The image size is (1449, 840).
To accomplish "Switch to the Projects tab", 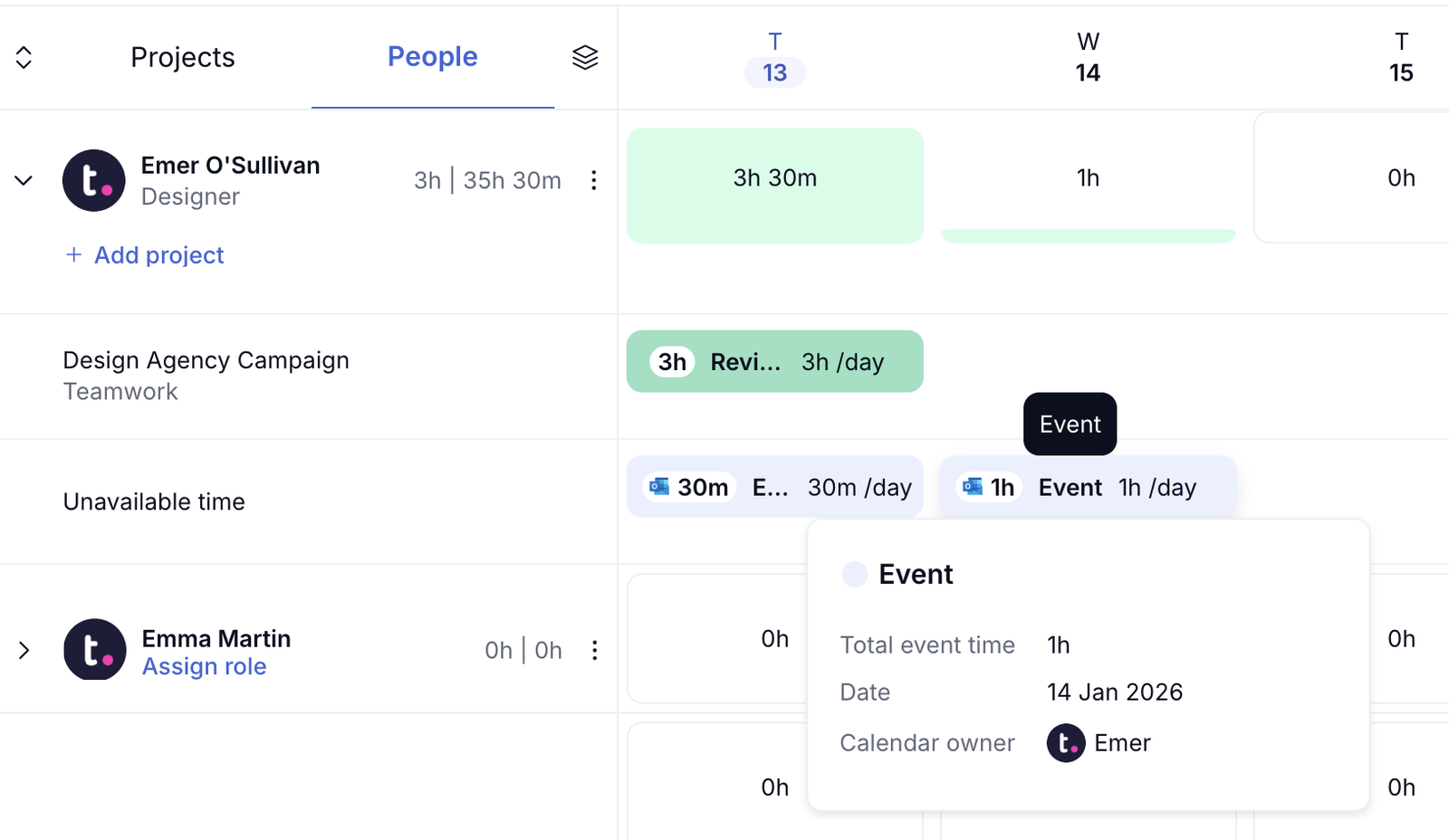I will [x=182, y=57].
